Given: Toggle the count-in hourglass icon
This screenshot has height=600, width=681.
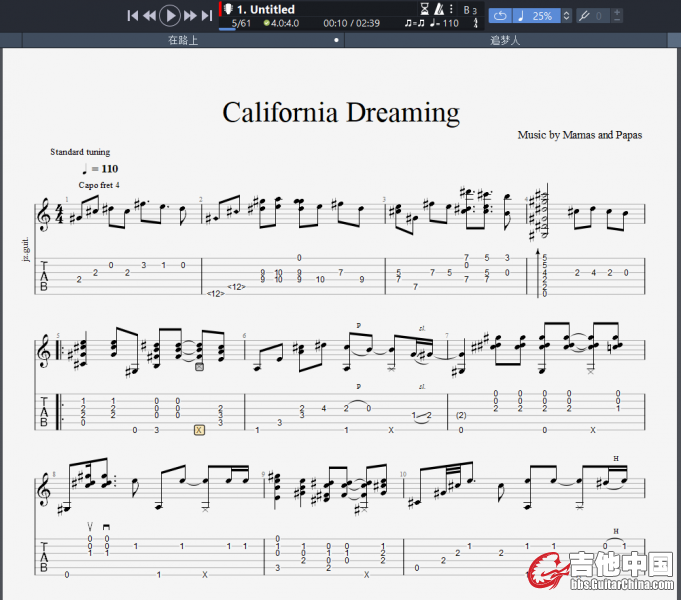Looking at the screenshot, I should (424, 9).
